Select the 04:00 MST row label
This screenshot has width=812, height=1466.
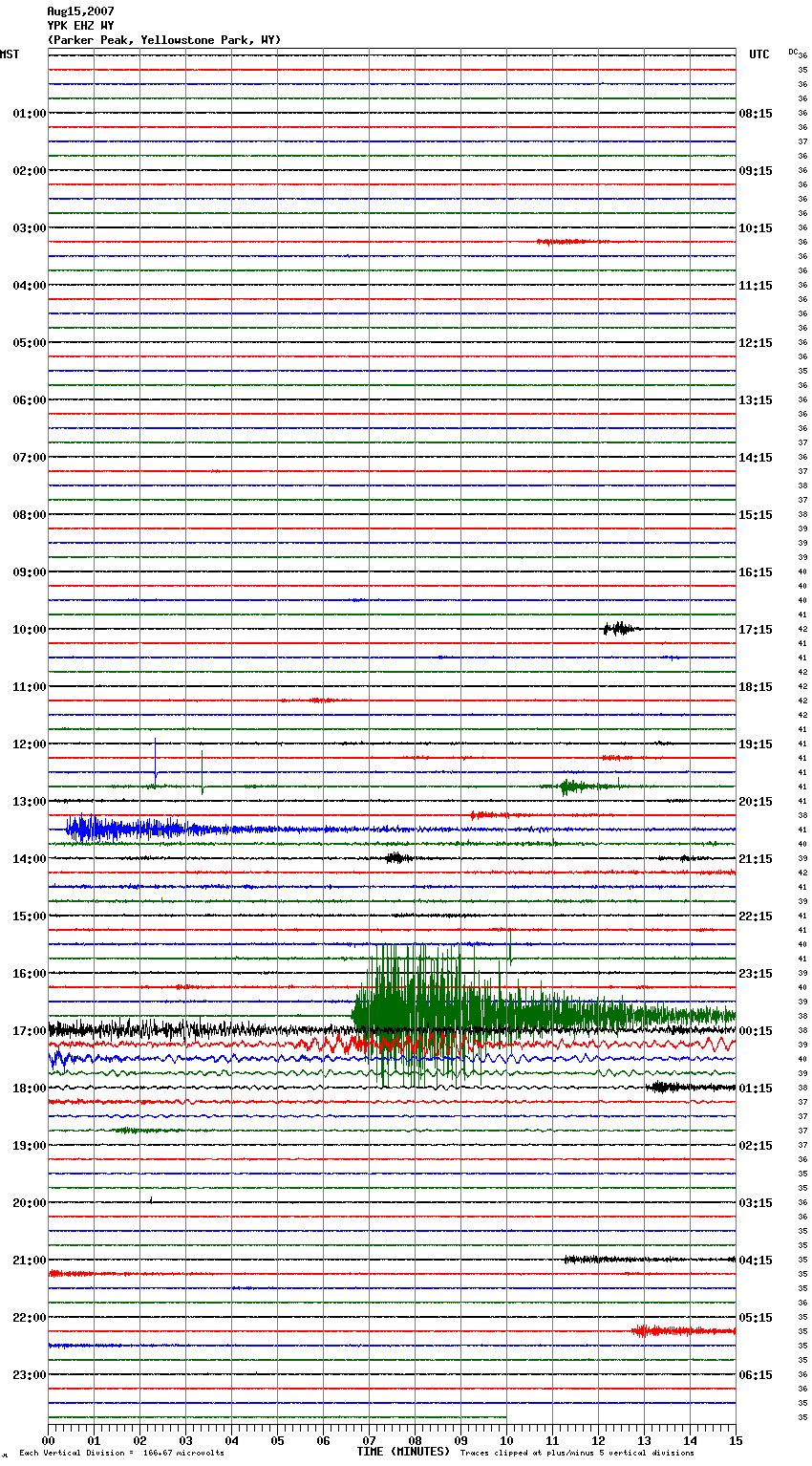click(29, 286)
